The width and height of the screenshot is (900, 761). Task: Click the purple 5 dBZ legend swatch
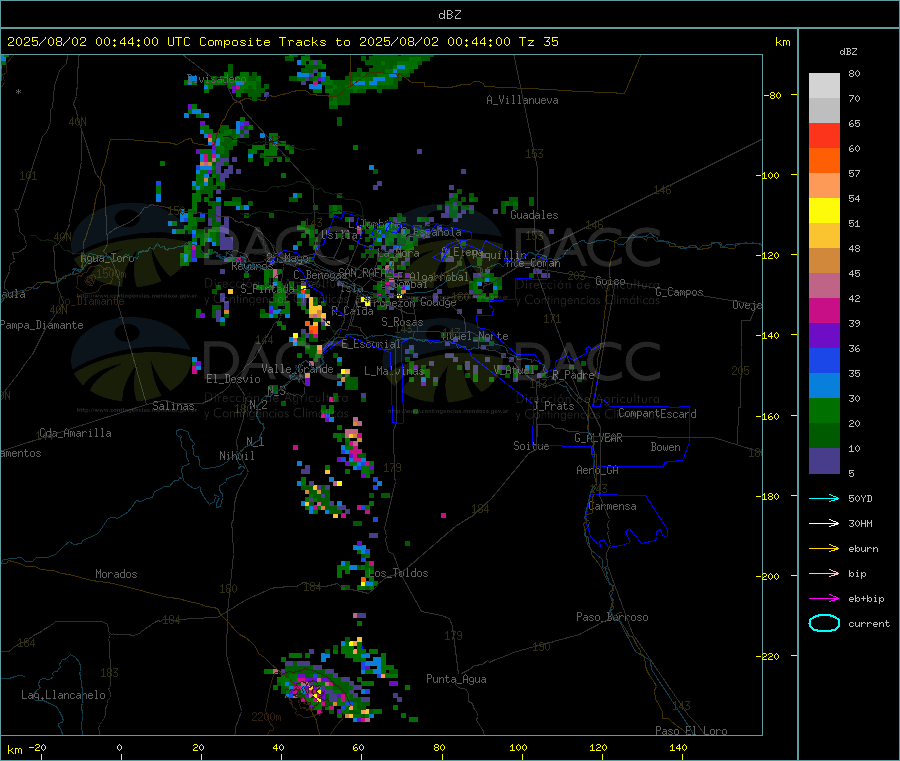point(824,461)
